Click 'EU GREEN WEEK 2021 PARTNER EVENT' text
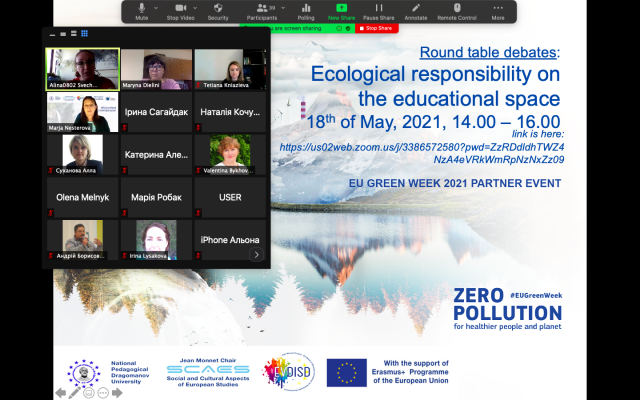This screenshot has width=640, height=400. 455,183
